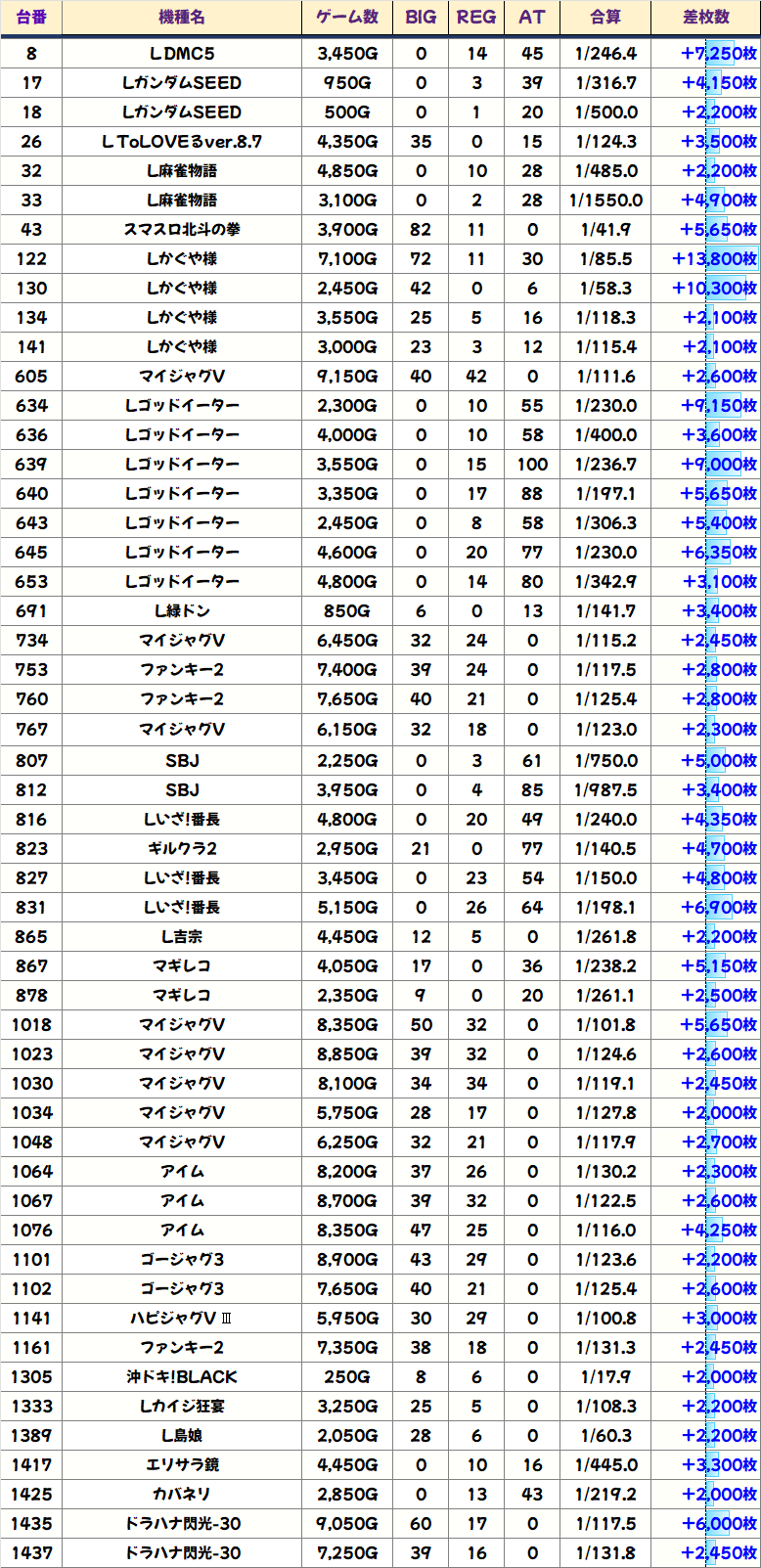Click the 1/17.9 combined rate cell
The image size is (761, 1568).
click(606, 1376)
